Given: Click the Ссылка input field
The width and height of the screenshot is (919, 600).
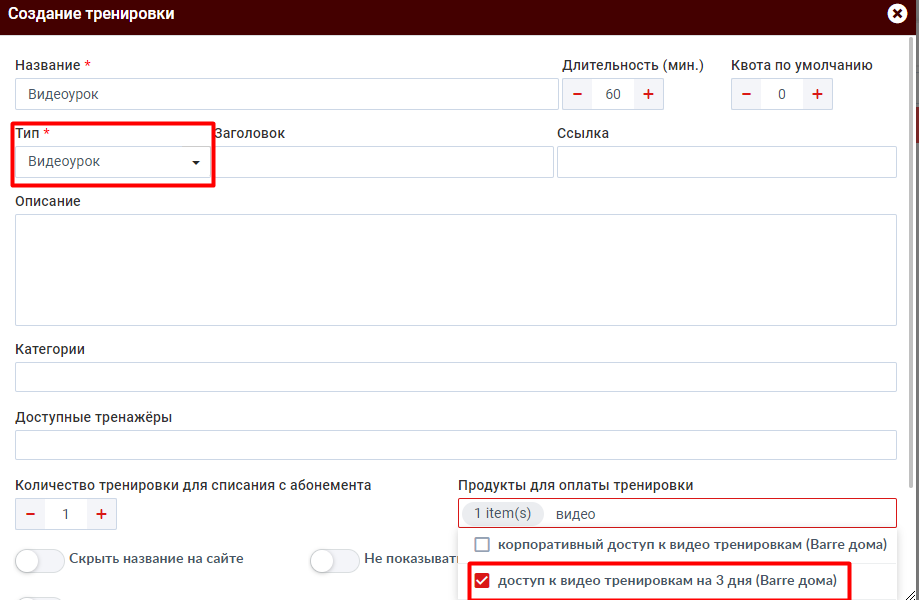Looking at the screenshot, I should point(726,162).
